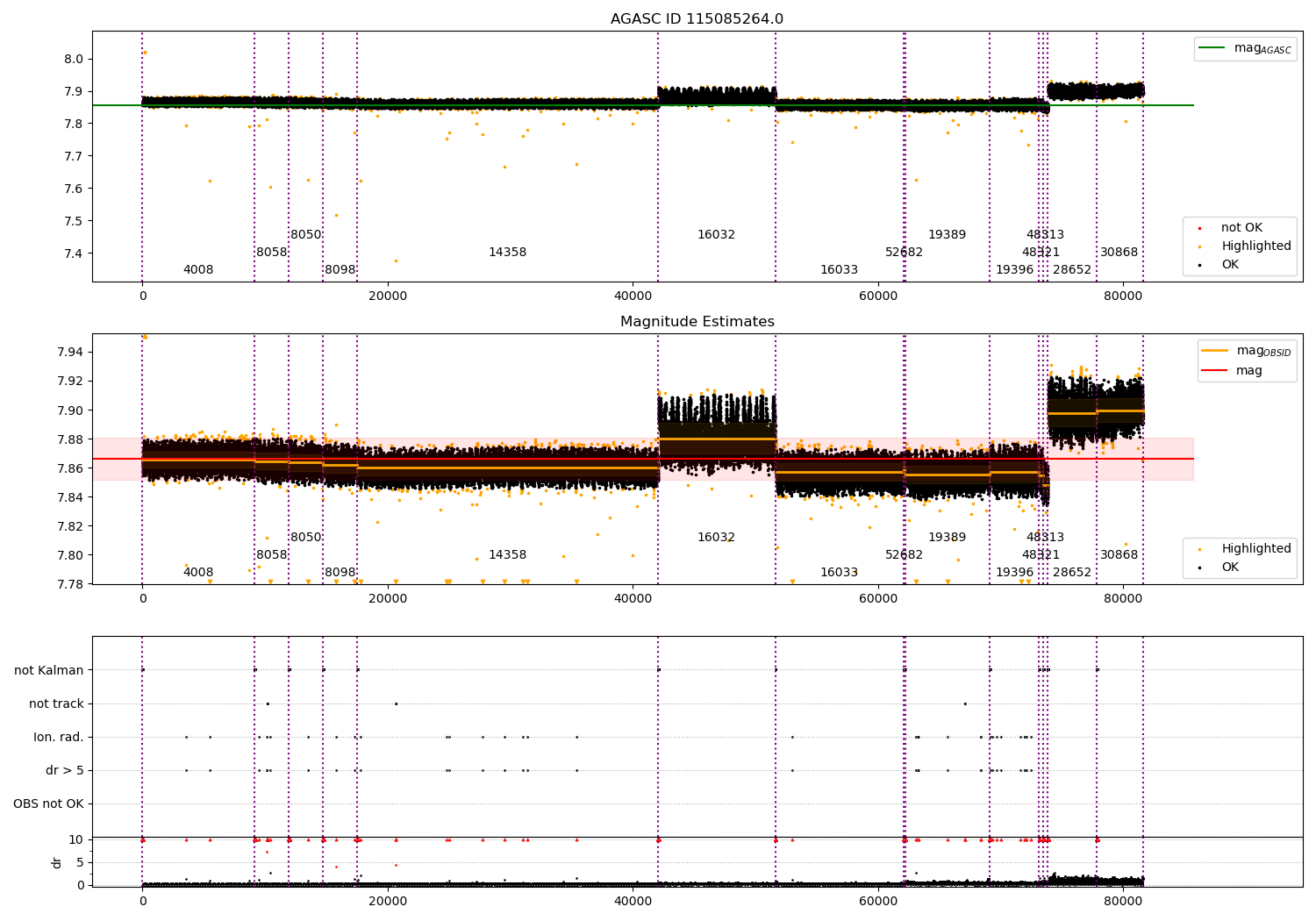Viewport: 1316px width, 921px height.
Task: Click obsid label 16032 in top plot
Action: [717, 235]
